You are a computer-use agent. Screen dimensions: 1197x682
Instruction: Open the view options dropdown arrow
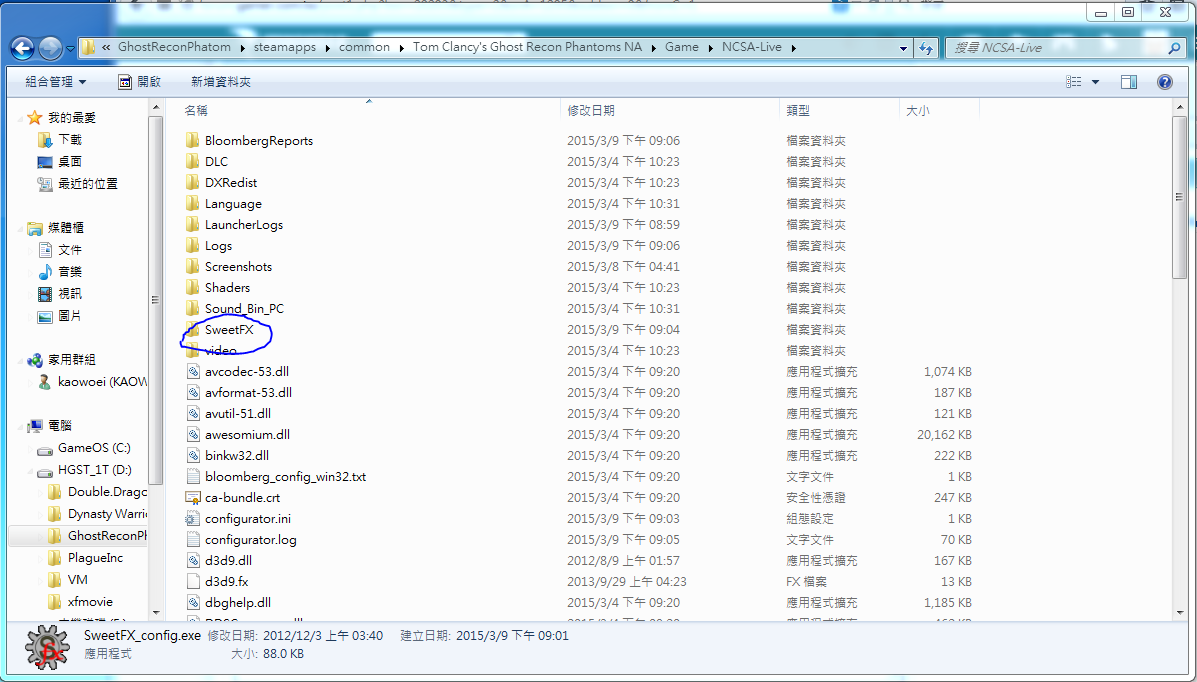[x=1095, y=82]
